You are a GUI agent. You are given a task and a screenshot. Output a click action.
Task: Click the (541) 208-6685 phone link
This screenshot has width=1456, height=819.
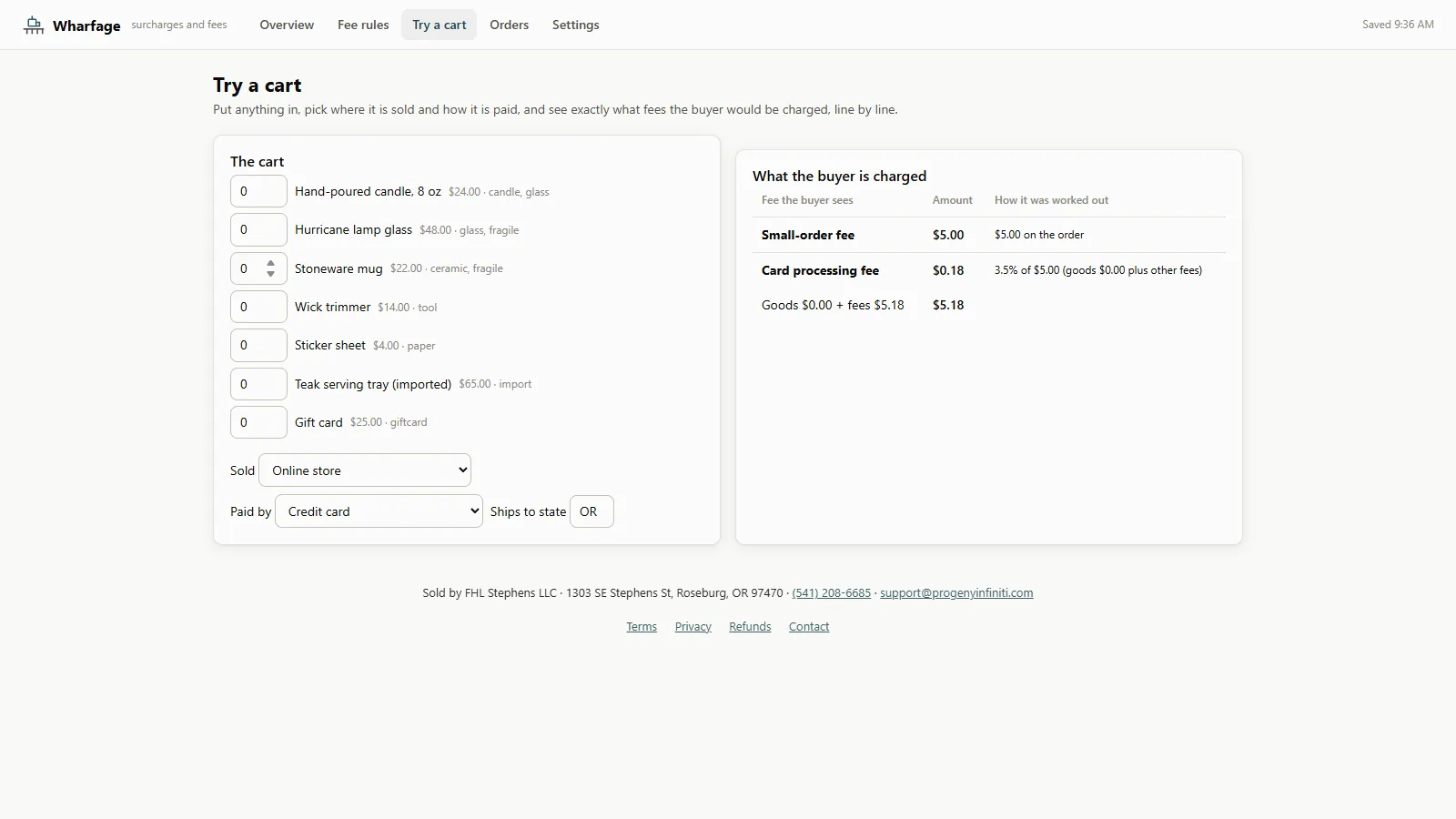pyautogui.click(x=831, y=593)
